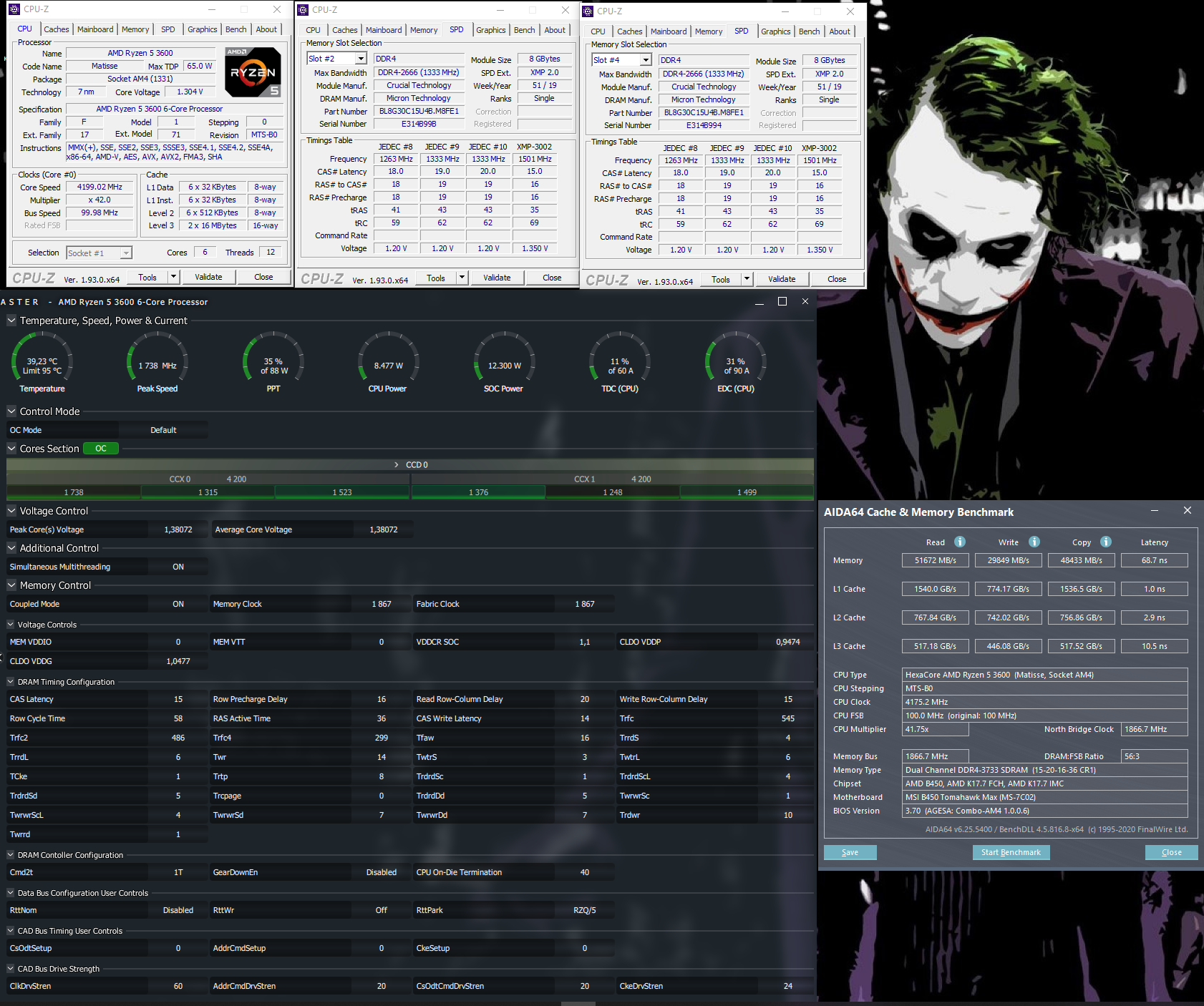Click the Close button in AIDA64 benchmark window
This screenshot has width=1204, height=1006.
pos(1171,852)
